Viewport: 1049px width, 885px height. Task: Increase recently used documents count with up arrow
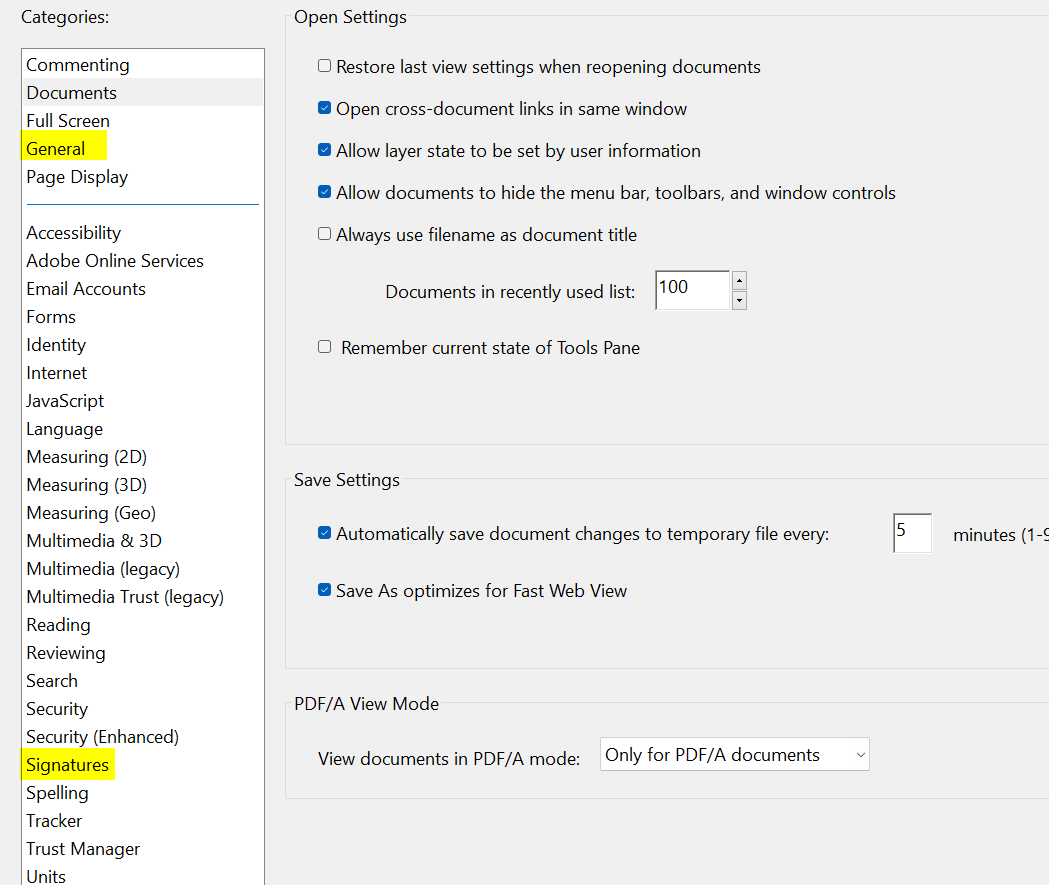[x=739, y=280]
